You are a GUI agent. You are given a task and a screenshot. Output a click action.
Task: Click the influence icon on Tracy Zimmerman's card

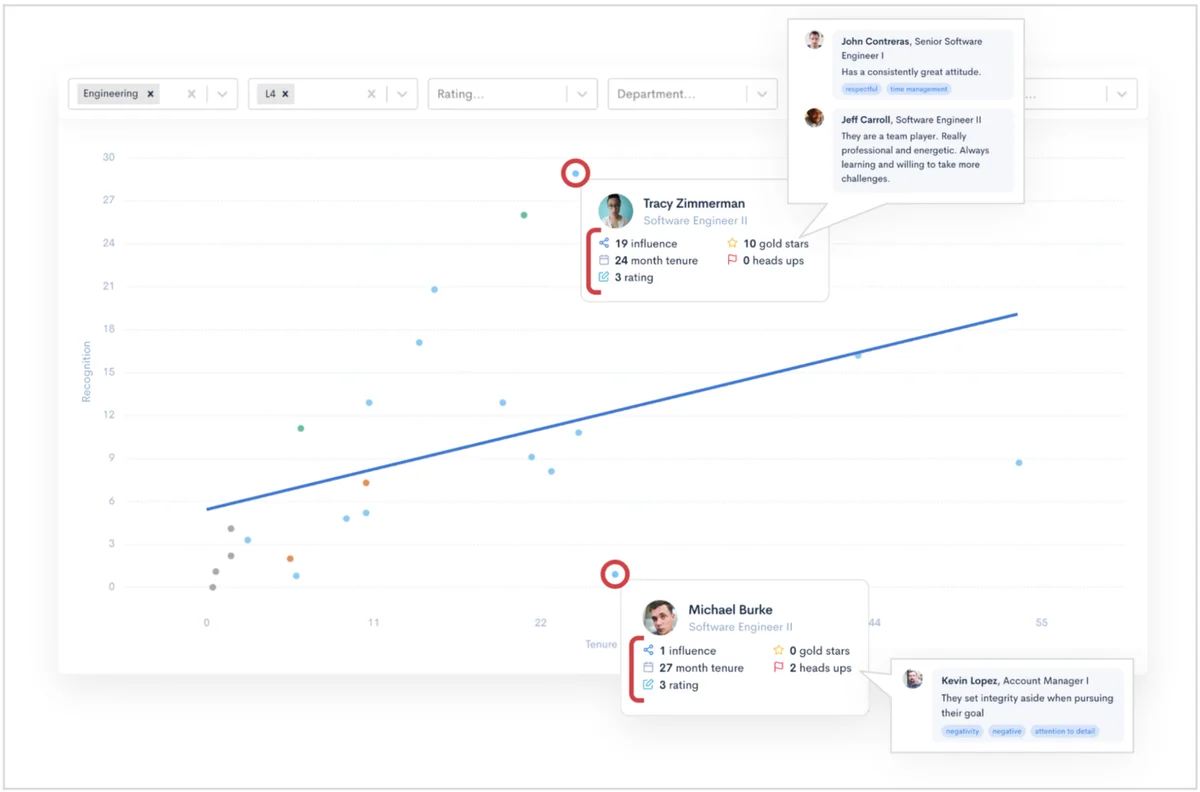pyautogui.click(x=603, y=243)
